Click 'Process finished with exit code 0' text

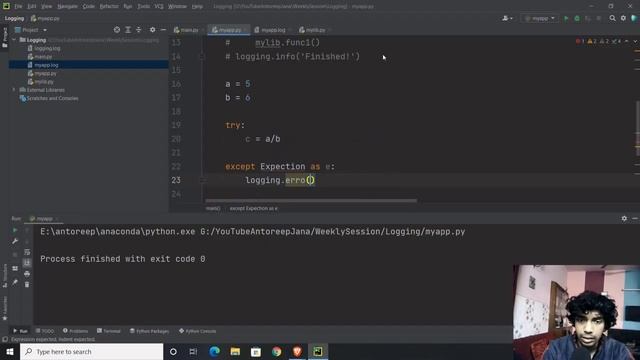tap(122, 259)
